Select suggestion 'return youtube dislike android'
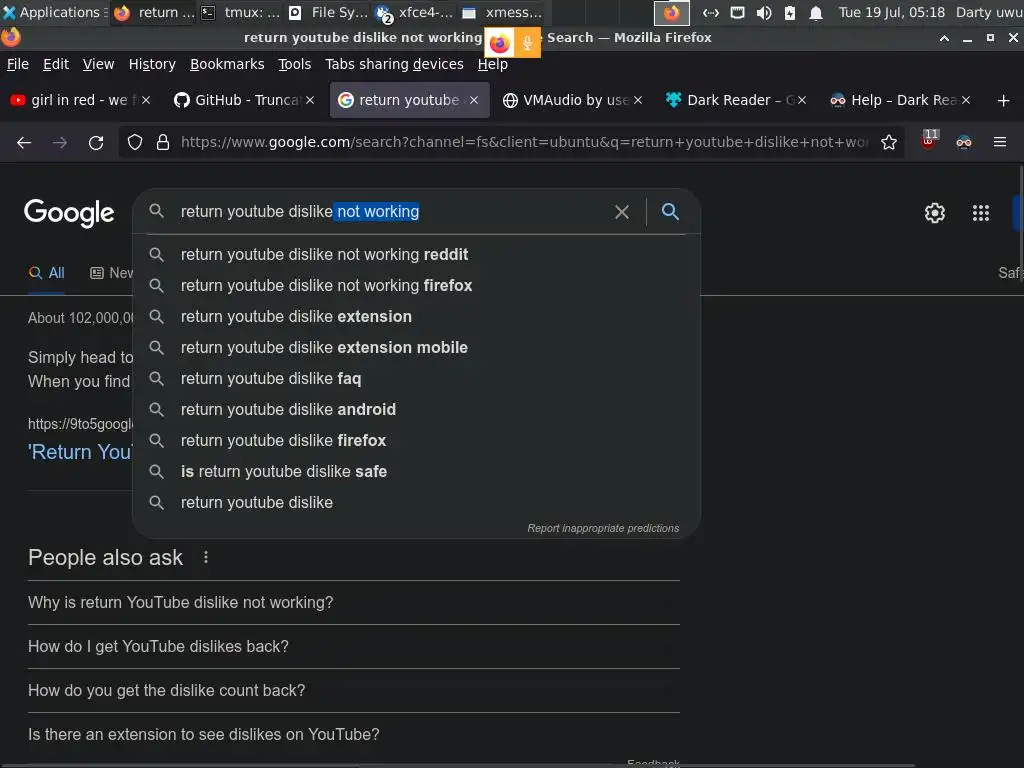Image resolution: width=1024 pixels, height=768 pixels. pyautogui.click(x=416, y=409)
